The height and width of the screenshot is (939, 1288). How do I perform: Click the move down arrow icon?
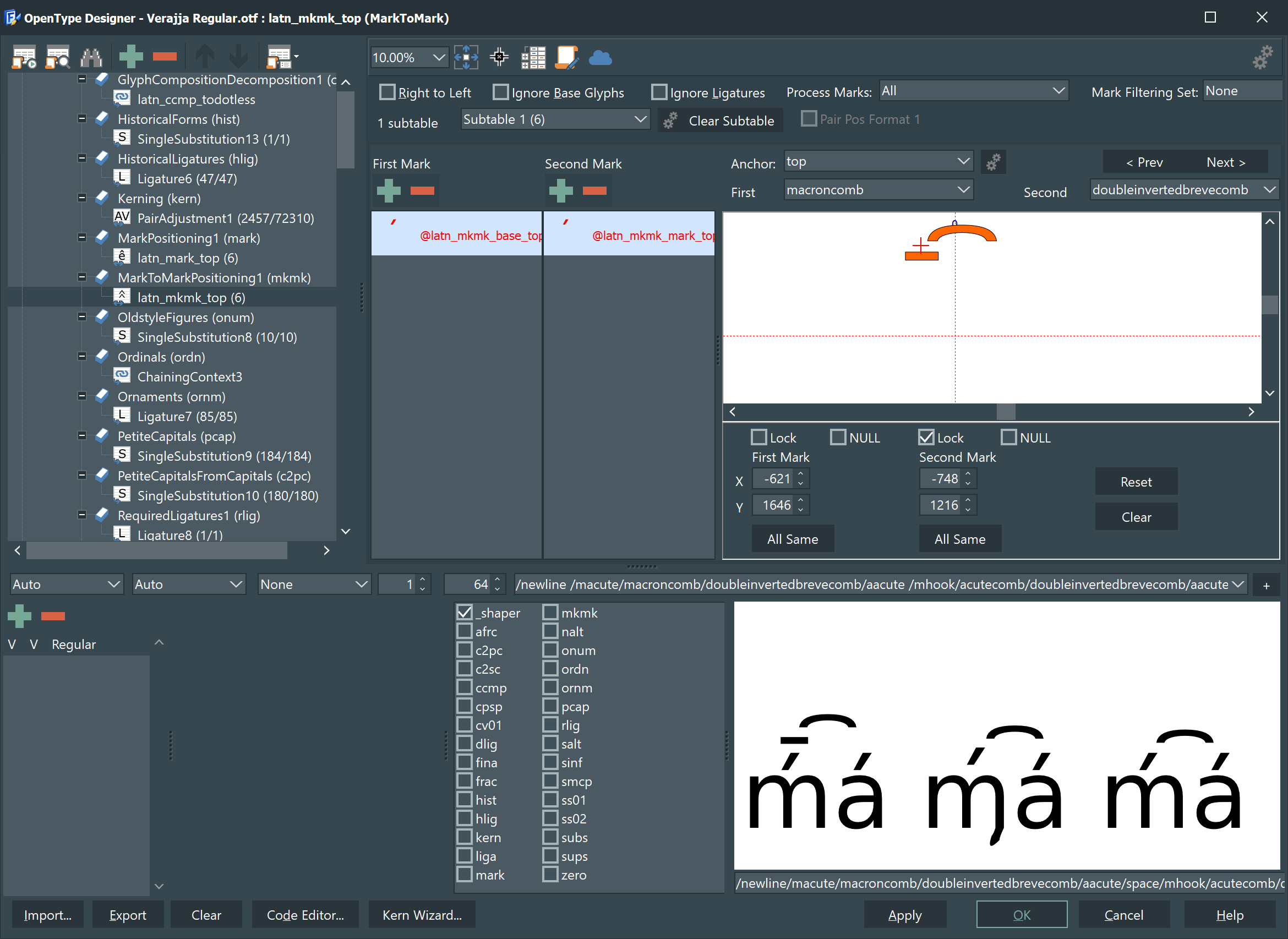tap(239, 57)
